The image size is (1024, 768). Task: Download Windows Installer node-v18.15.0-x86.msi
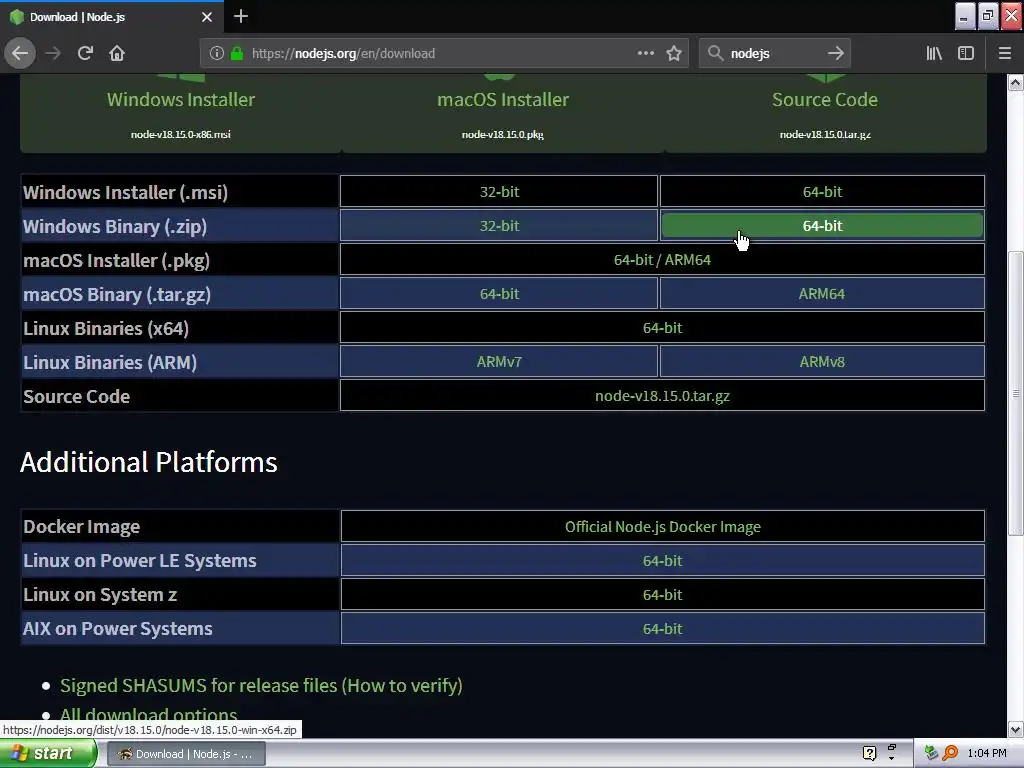point(181,112)
